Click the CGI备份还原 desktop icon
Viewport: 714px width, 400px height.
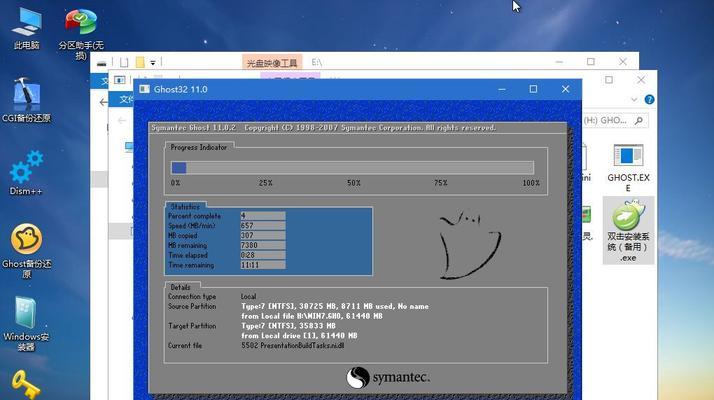tap(26, 101)
